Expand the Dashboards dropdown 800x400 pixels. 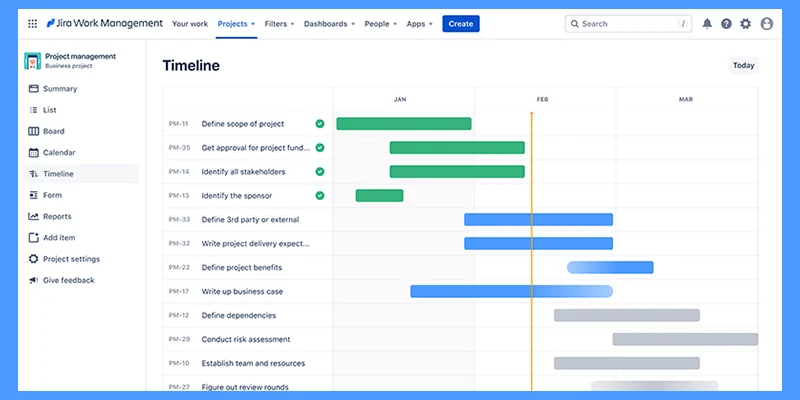click(x=329, y=24)
